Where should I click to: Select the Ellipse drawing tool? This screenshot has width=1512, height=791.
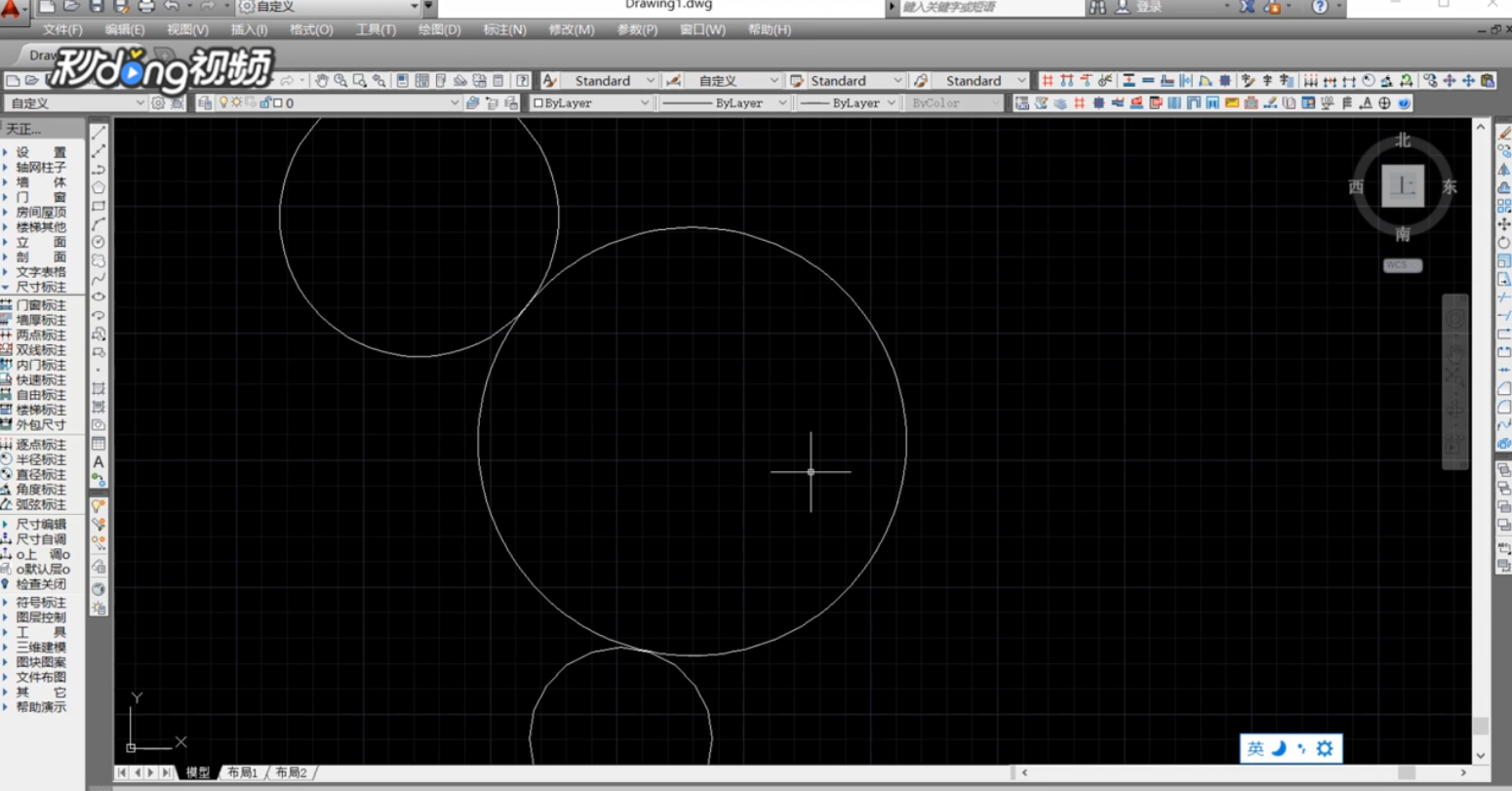[99, 297]
